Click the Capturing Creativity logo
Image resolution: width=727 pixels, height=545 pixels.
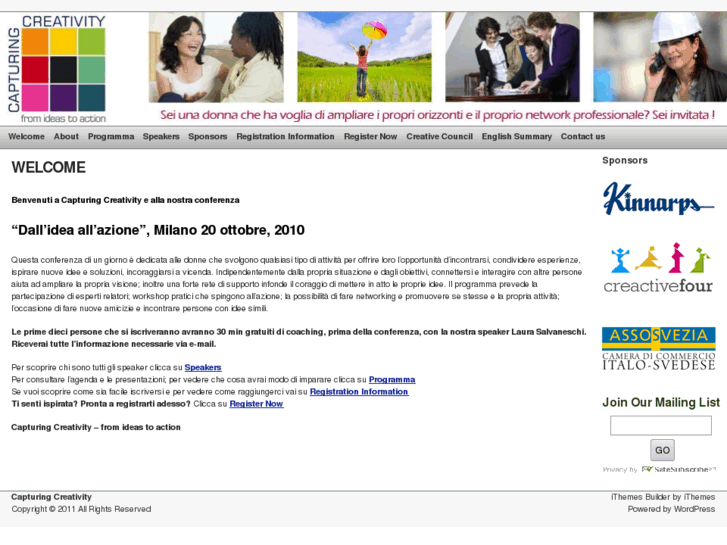pyautogui.click(x=57, y=69)
